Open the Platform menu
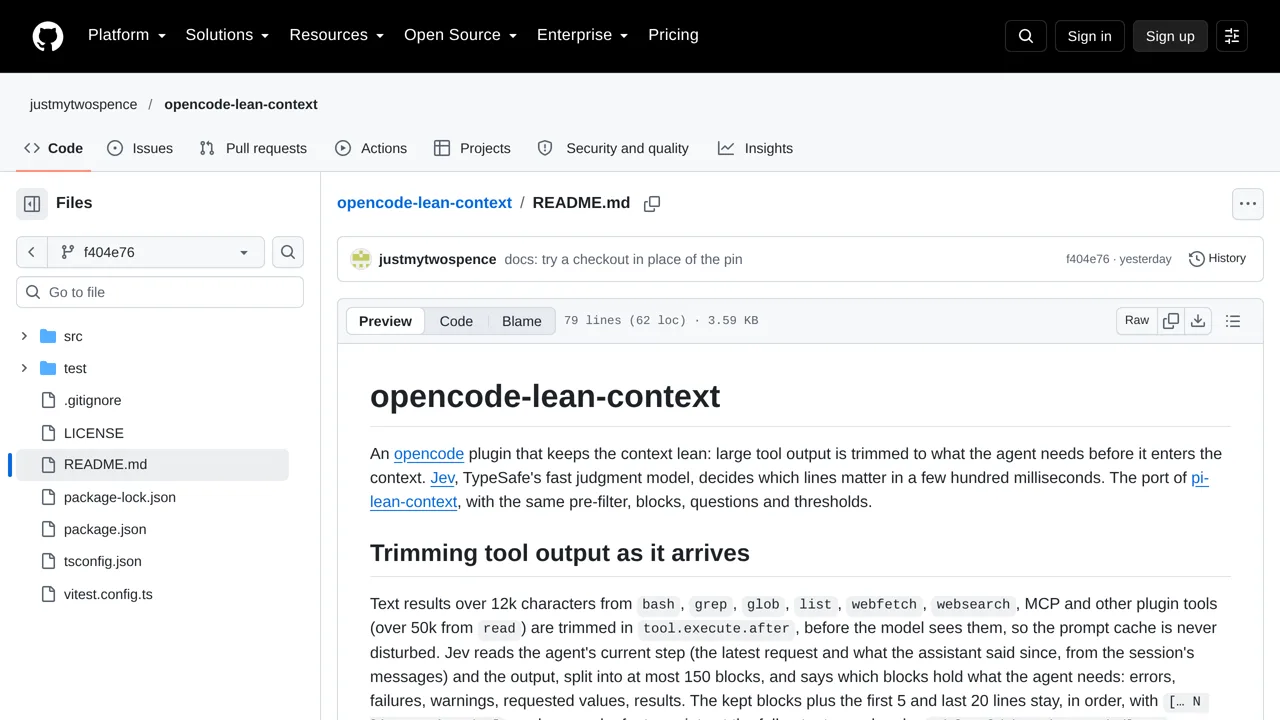 pyautogui.click(x=126, y=35)
